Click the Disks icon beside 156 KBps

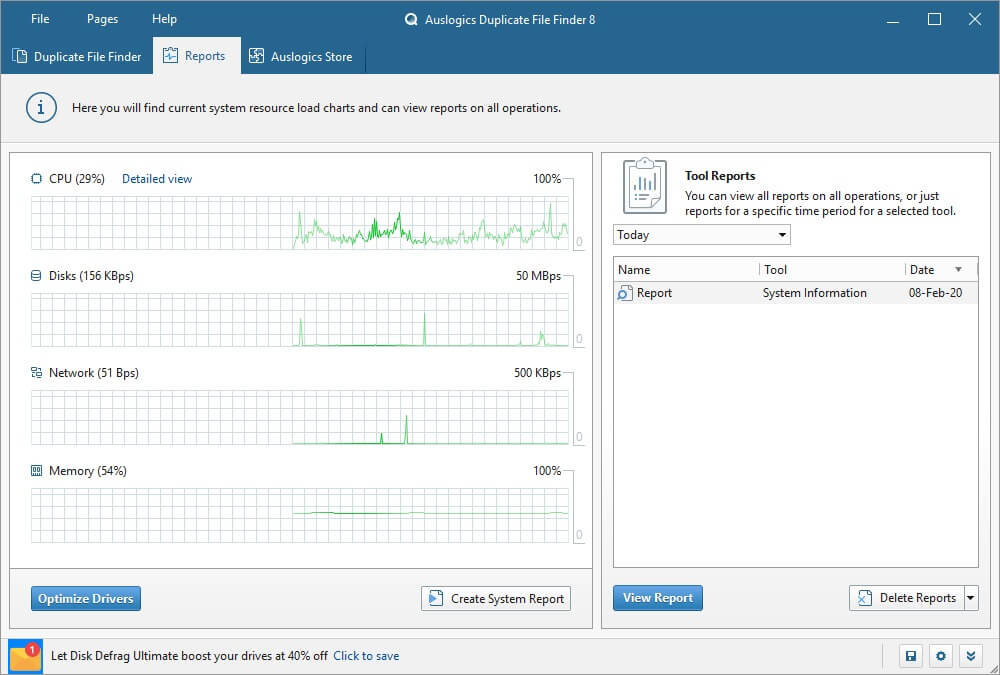(x=37, y=276)
